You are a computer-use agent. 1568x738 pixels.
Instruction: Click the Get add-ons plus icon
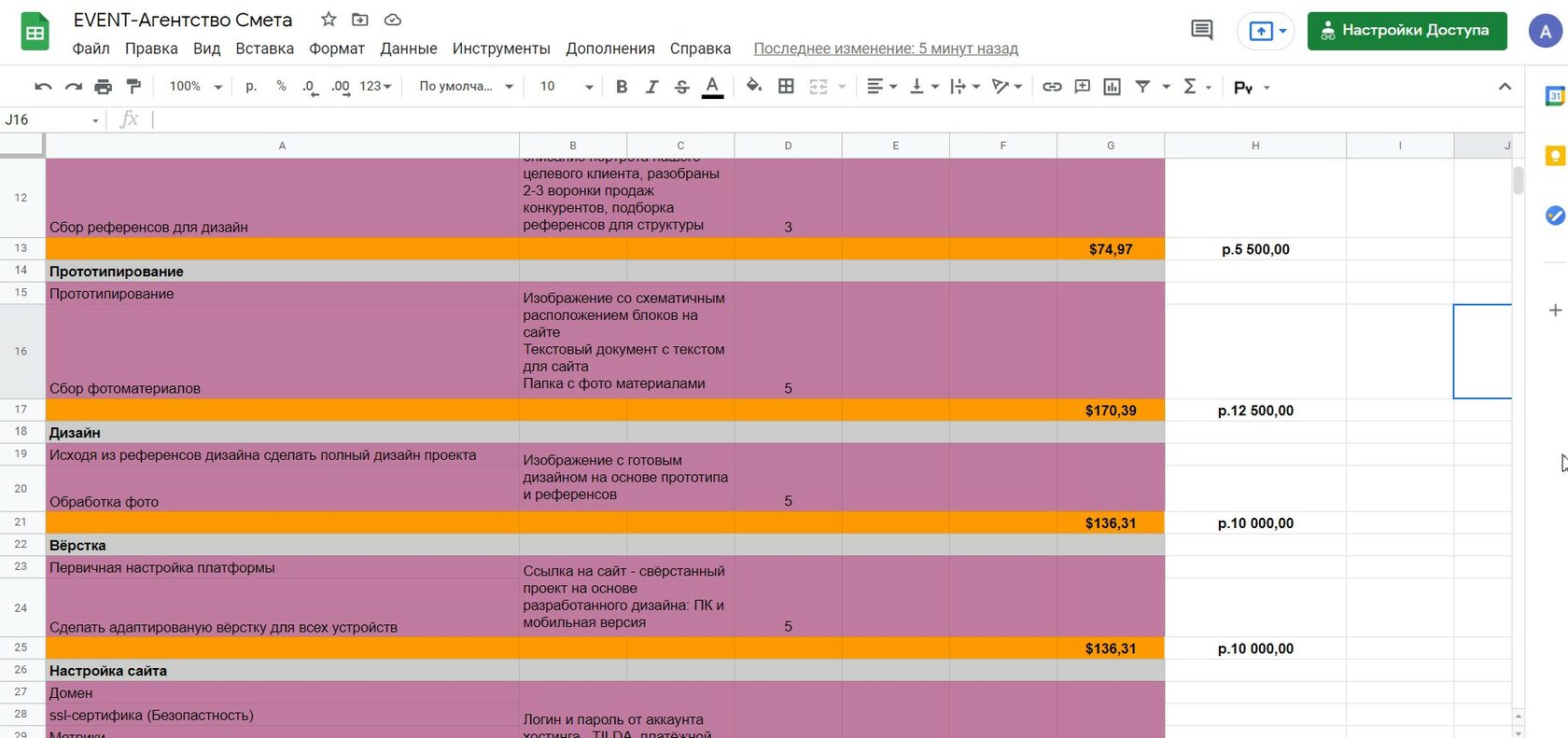(1555, 310)
